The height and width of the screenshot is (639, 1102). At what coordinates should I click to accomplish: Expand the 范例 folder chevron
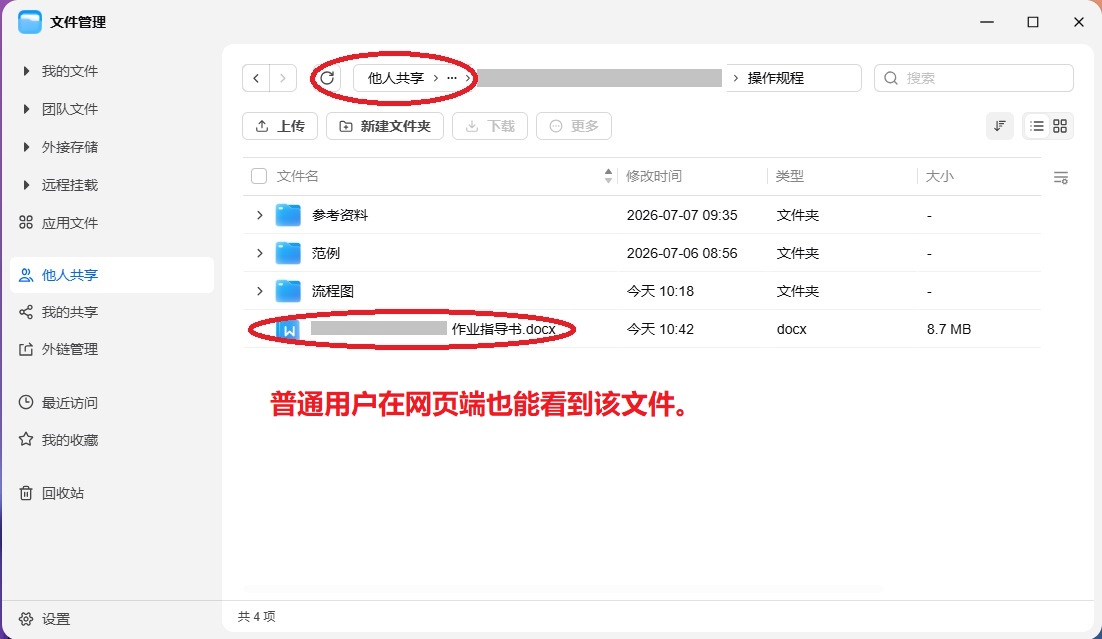[x=259, y=253]
